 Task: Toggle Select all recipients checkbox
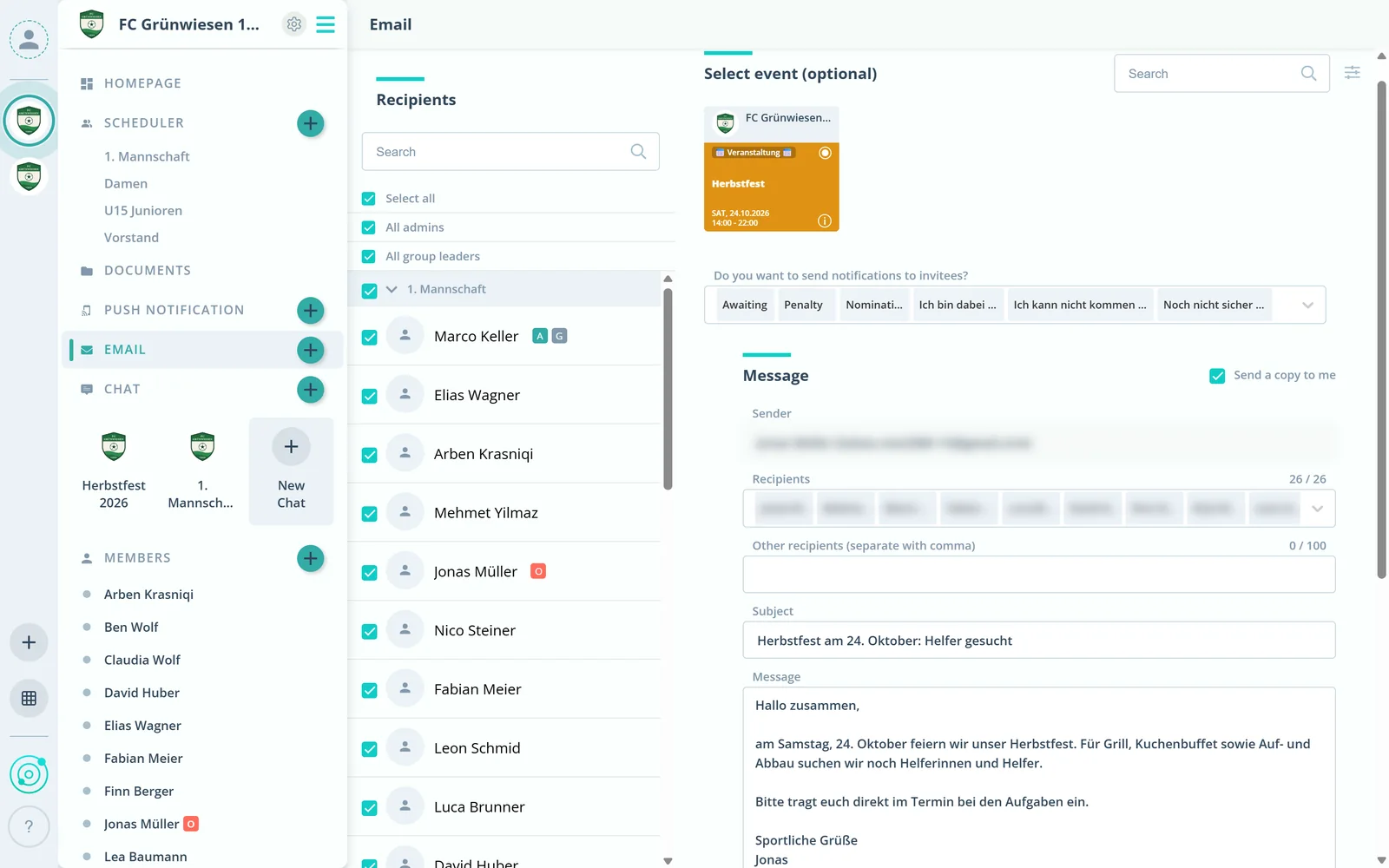tap(368, 199)
